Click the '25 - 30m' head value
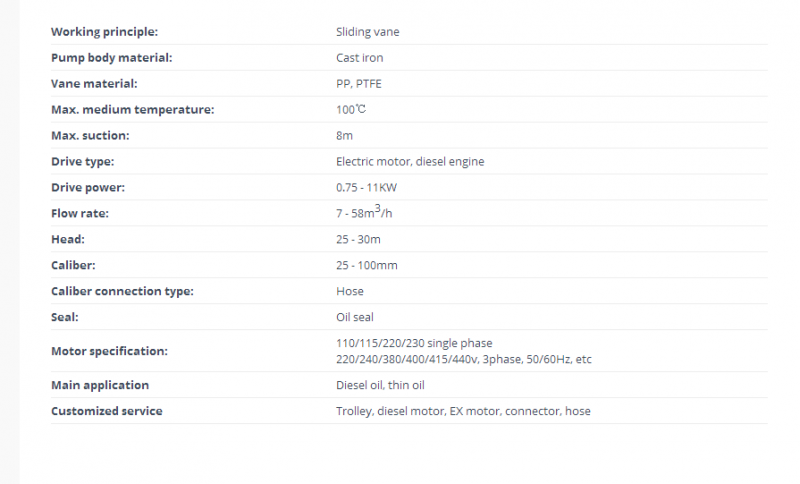Image resolution: width=800 pixels, height=484 pixels. 358,239
